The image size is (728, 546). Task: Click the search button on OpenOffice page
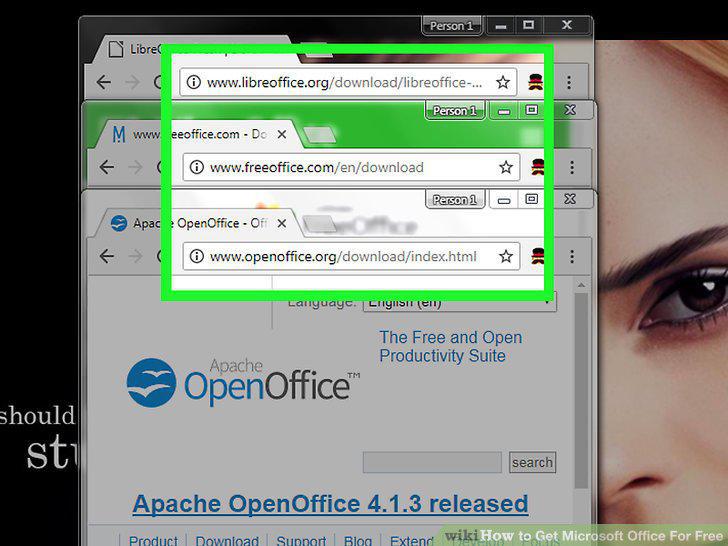point(532,462)
